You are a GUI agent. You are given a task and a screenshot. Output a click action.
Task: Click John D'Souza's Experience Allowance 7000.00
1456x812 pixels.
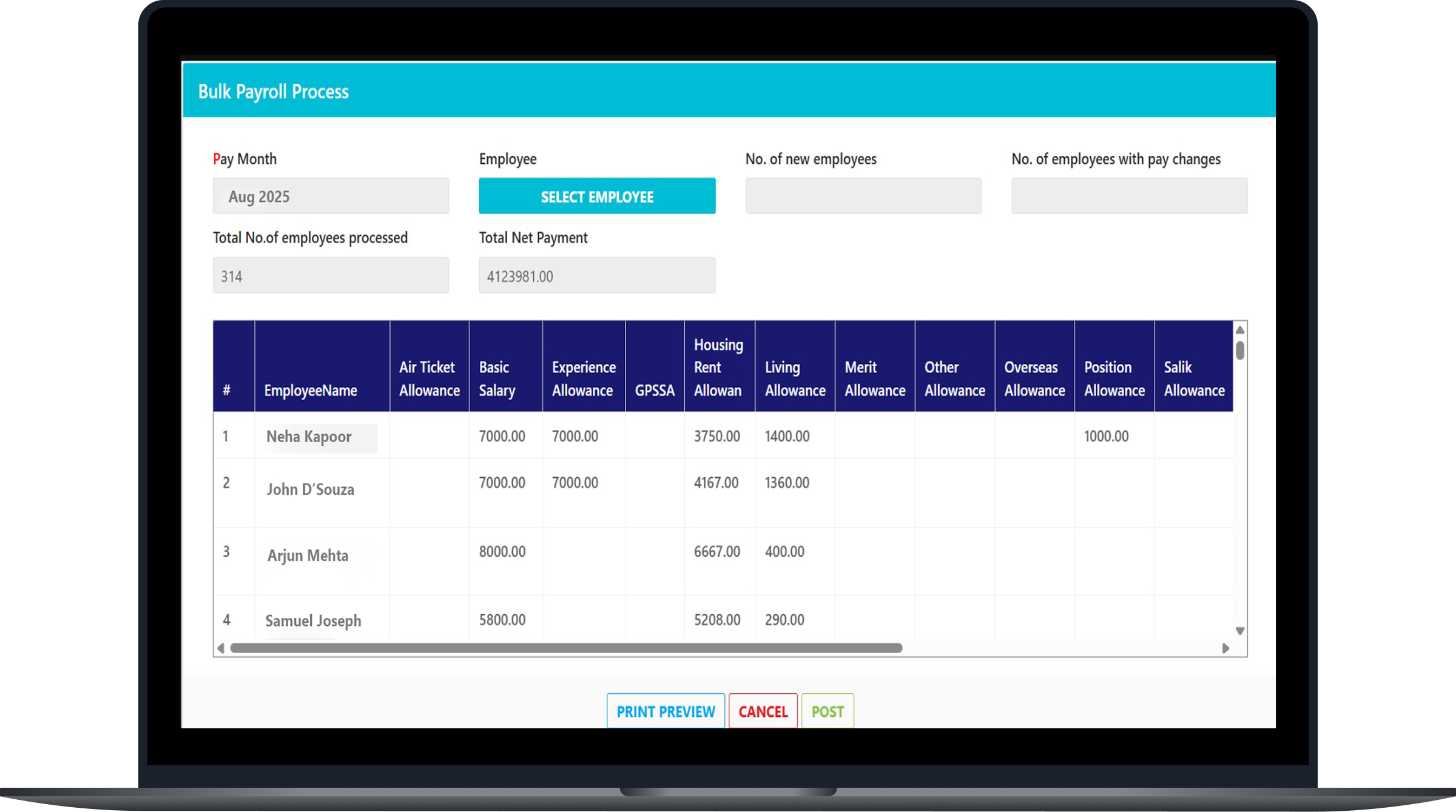(575, 483)
